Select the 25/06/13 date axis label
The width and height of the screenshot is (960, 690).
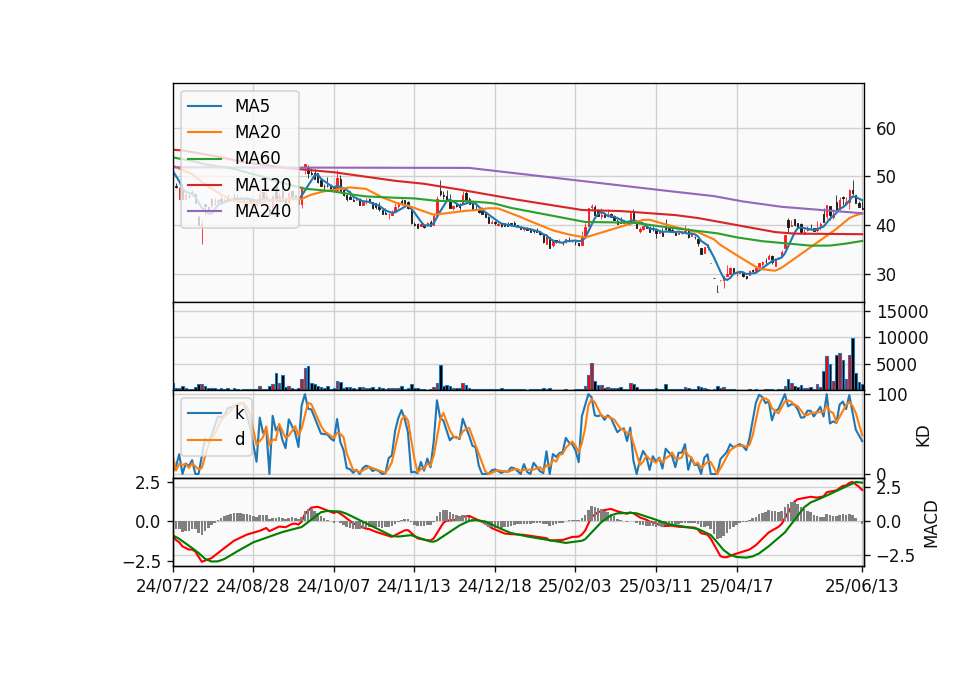(861, 586)
